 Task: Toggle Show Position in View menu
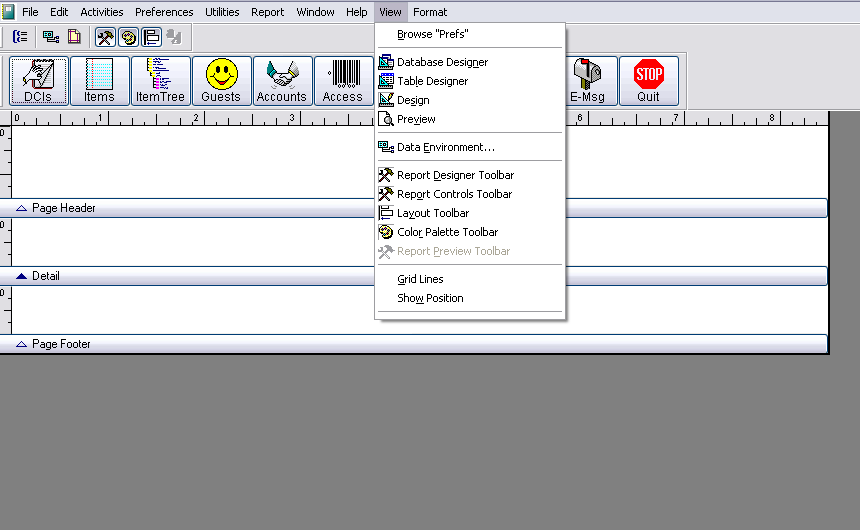[469, 298]
